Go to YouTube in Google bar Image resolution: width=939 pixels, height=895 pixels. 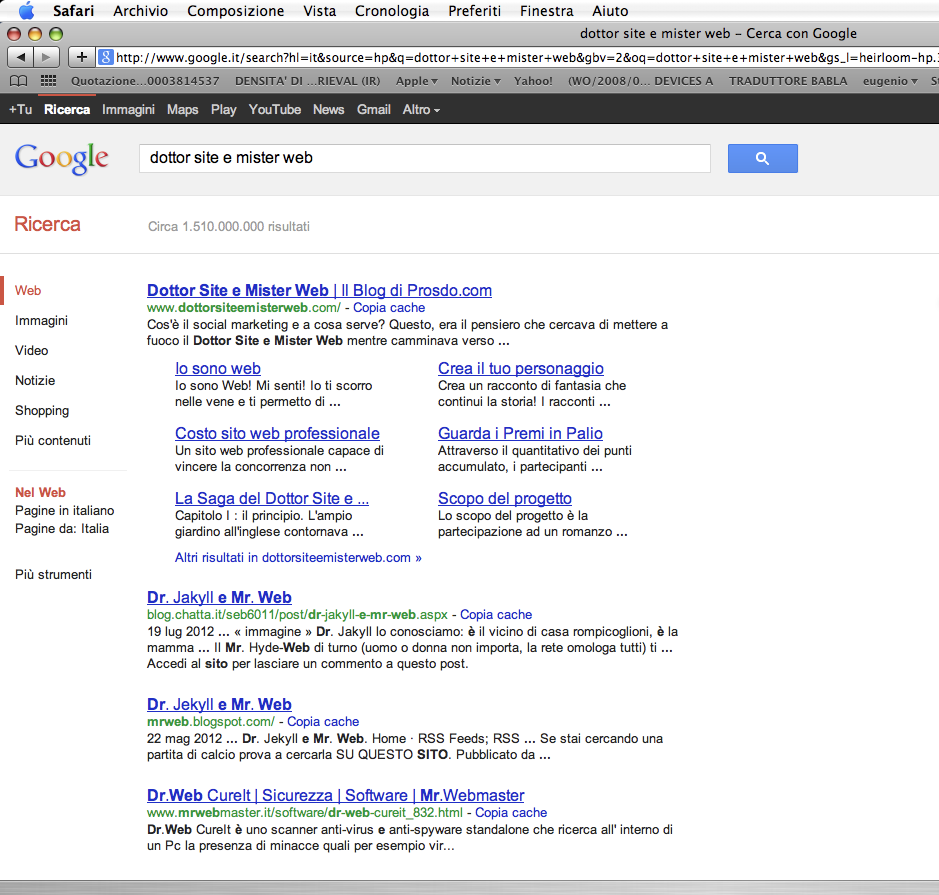click(x=275, y=110)
